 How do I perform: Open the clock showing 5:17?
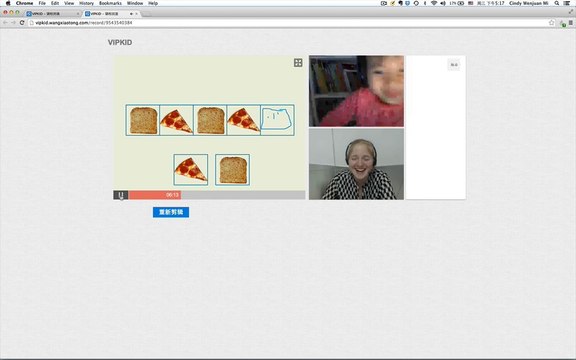click(491, 3)
